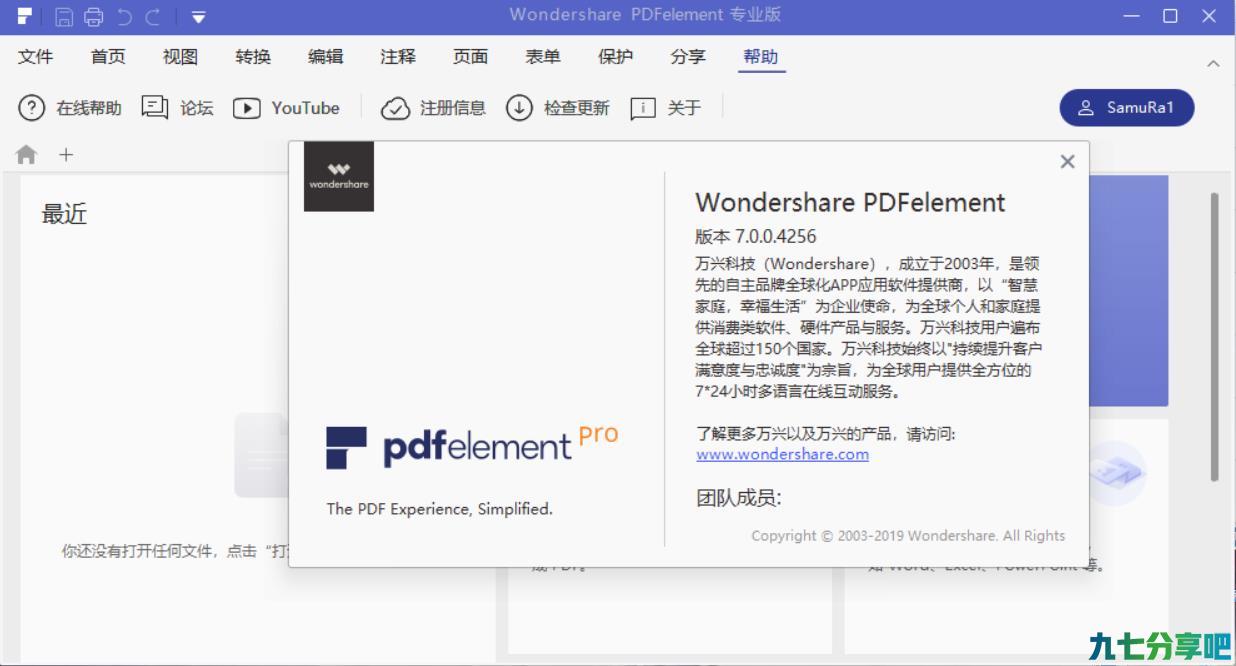1236x666 pixels.
Task: Switch to the 分享 tab
Action: [x=688, y=57]
